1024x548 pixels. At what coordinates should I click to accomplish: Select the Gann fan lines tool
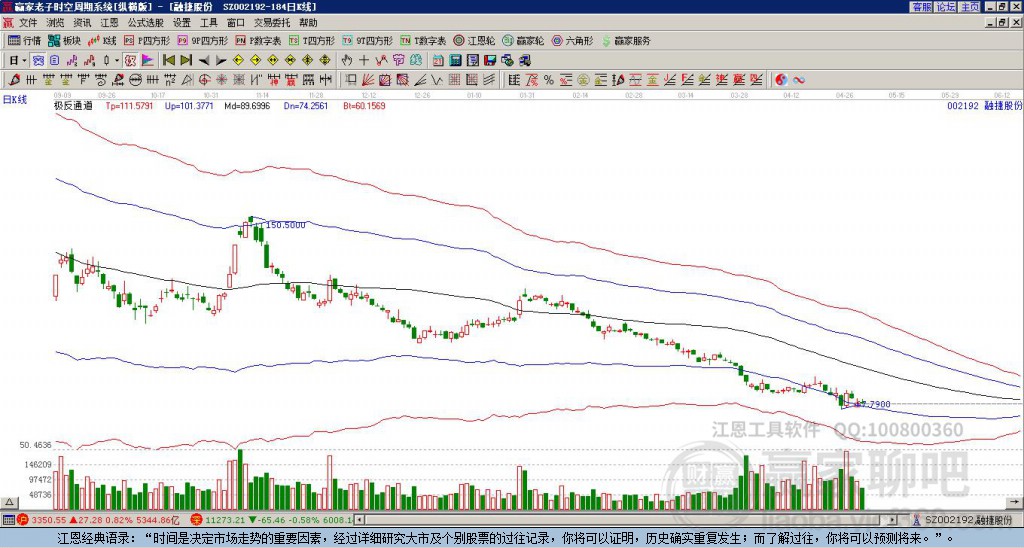(368, 80)
